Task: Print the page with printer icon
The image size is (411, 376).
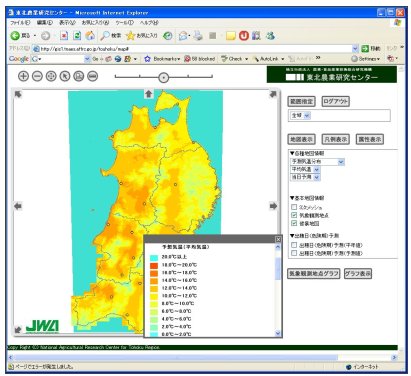Action: (198, 36)
